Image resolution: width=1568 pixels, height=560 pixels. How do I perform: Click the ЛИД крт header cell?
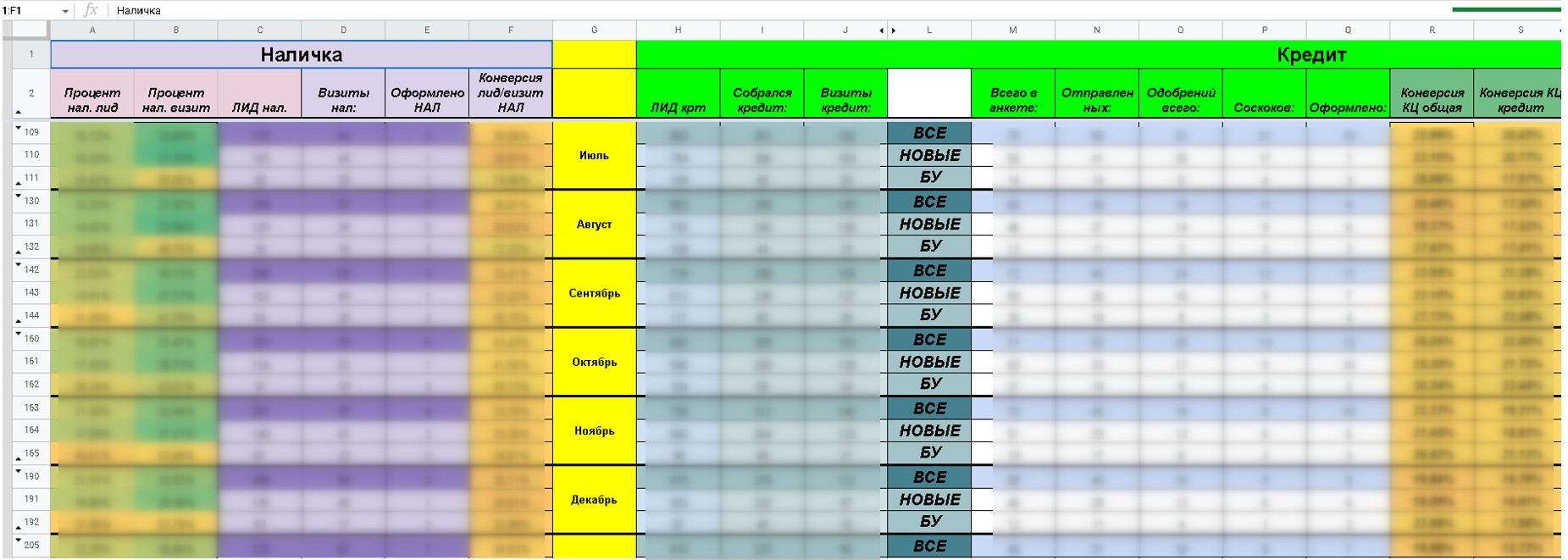pyautogui.click(x=678, y=93)
